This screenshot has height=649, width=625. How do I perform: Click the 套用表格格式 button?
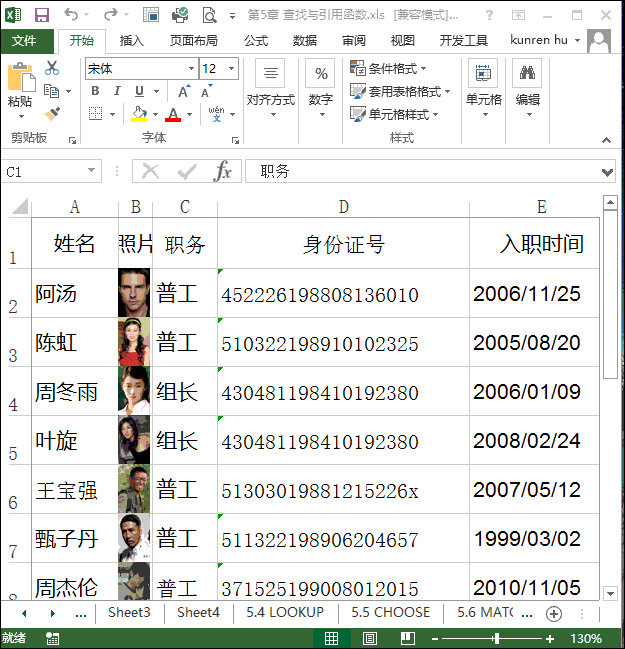pos(397,91)
